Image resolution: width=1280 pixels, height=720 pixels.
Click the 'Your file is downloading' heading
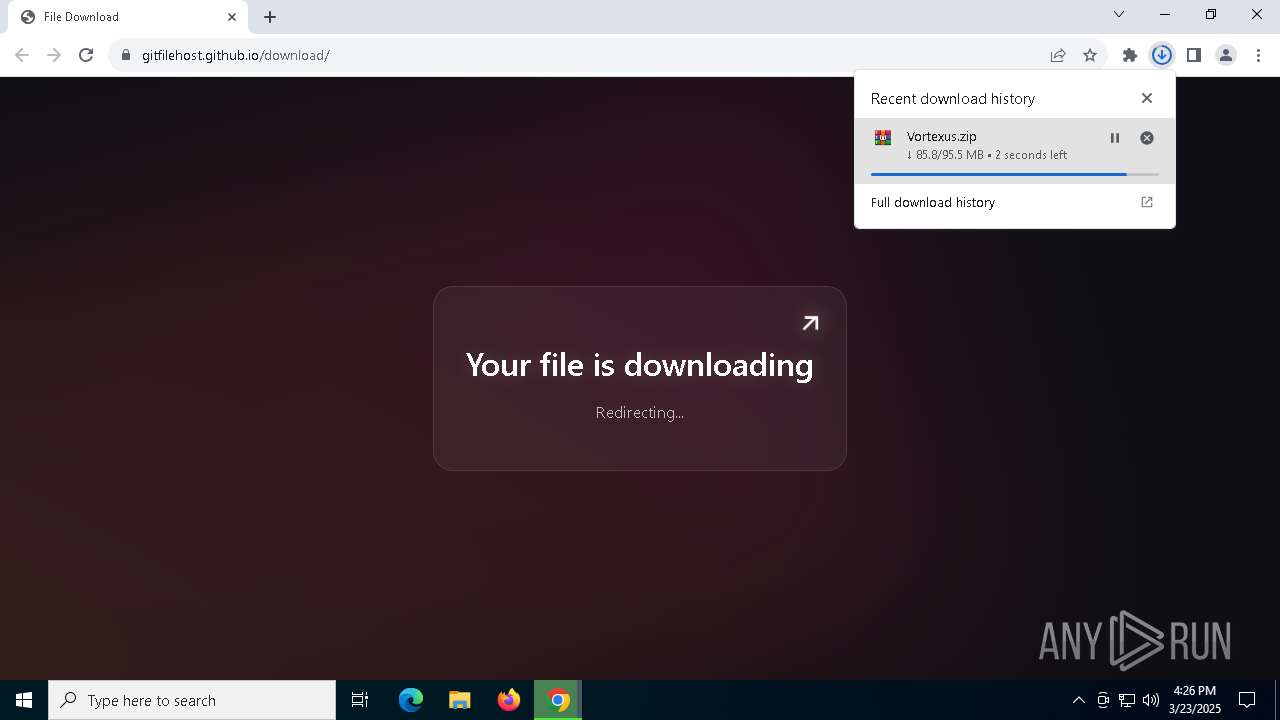pyautogui.click(x=640, y=365)
